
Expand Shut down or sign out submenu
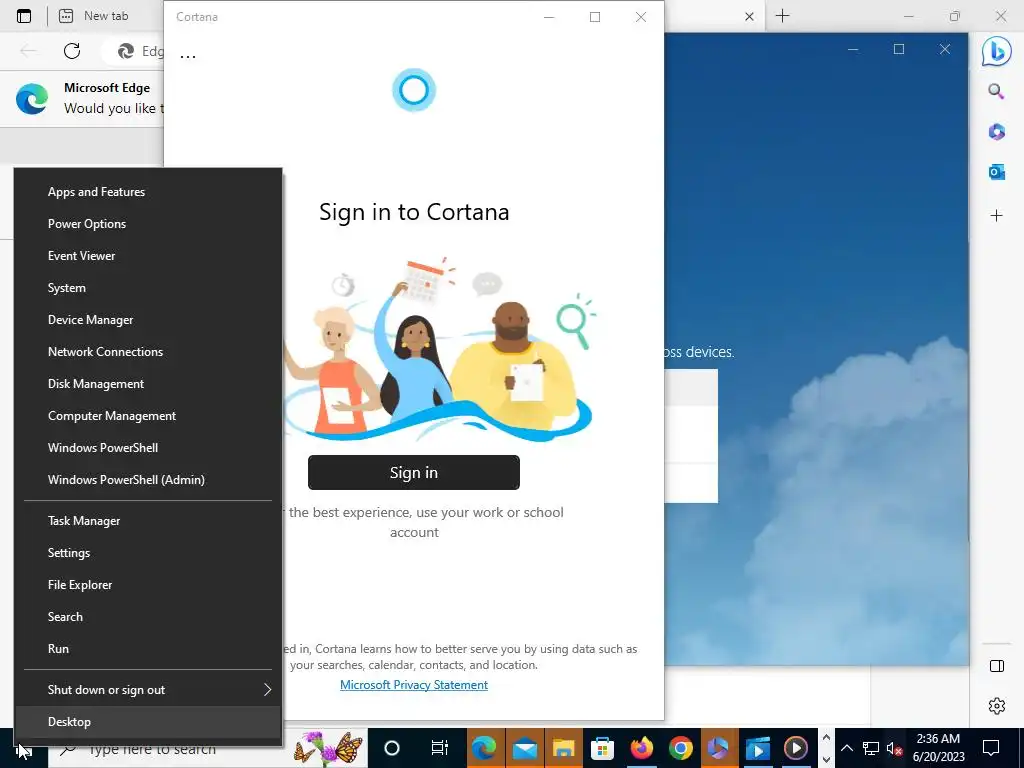pos(149,690)
